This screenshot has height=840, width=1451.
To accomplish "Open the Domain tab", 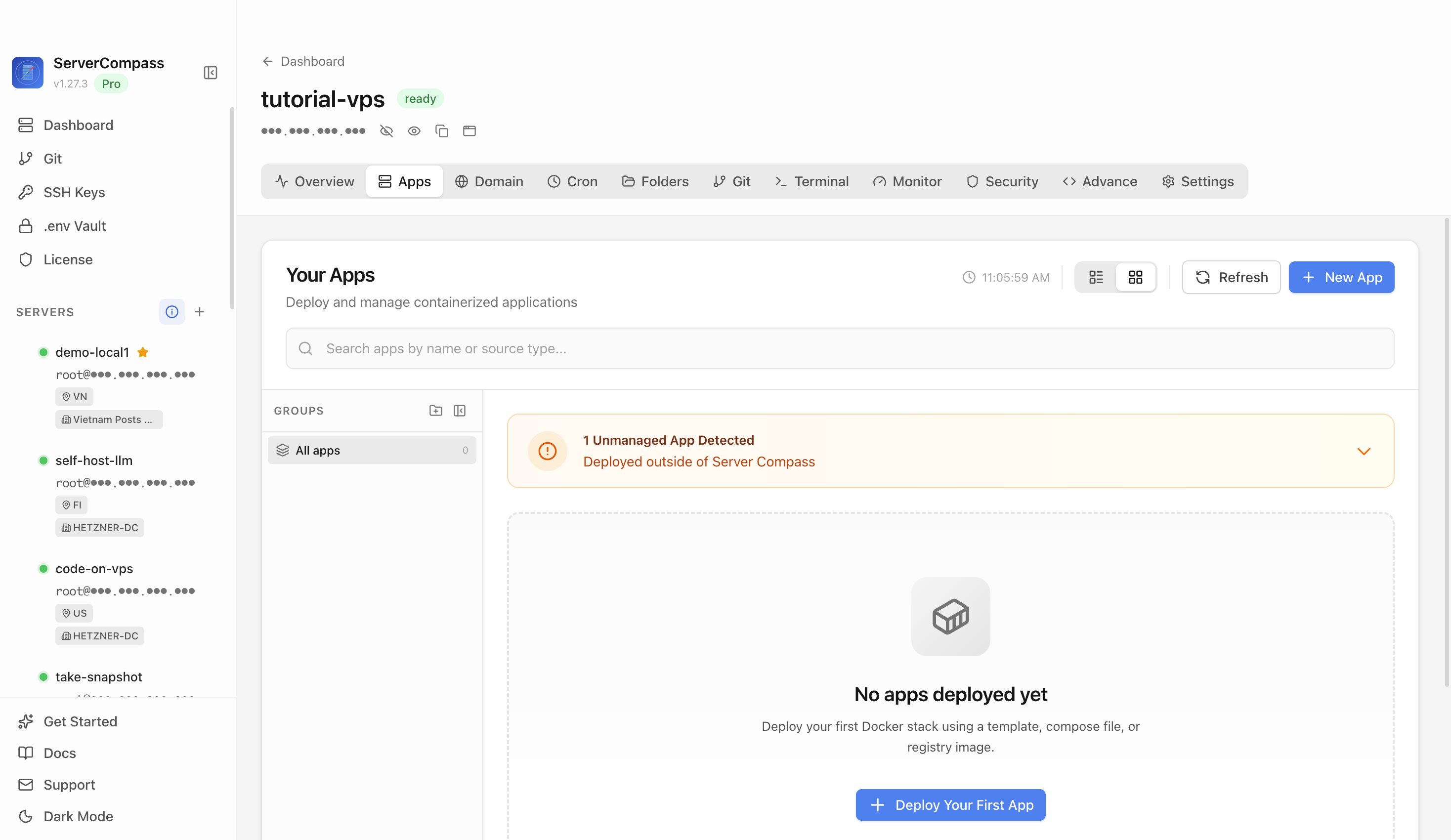I will pos(489,181).
